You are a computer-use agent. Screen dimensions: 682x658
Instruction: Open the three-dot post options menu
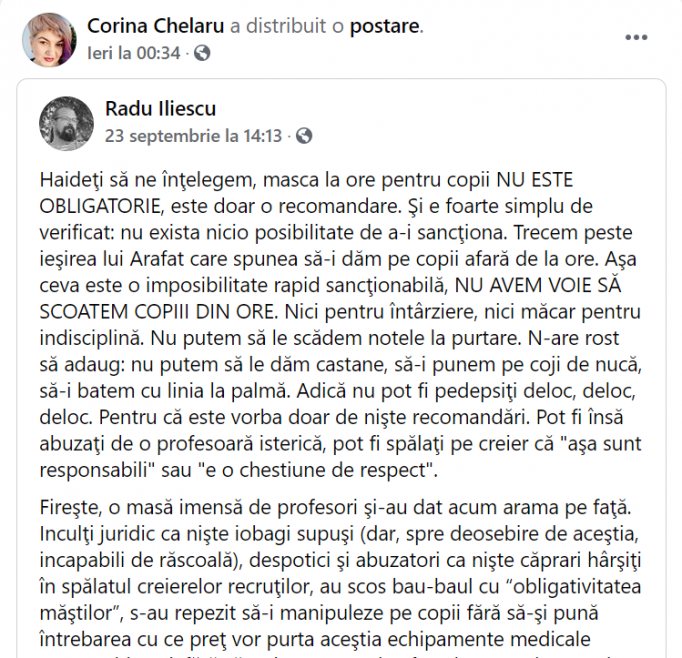coord(636,38)
